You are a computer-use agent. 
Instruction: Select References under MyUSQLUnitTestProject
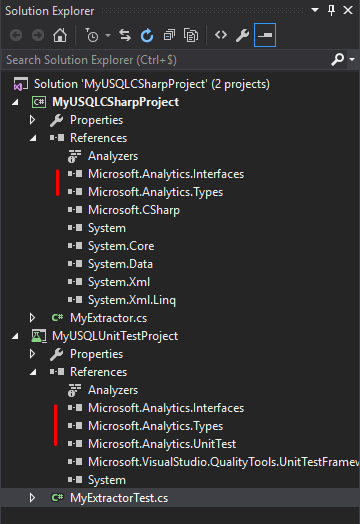pos(98,372)
